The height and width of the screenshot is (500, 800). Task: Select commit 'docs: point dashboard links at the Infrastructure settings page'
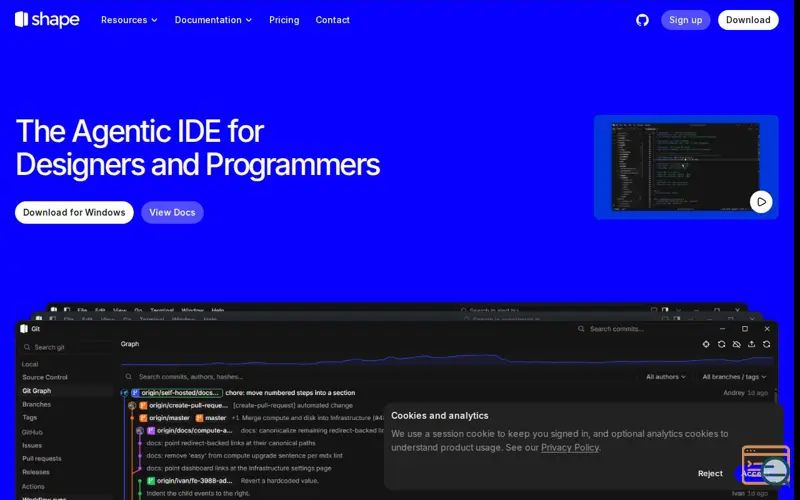[239, 468]
